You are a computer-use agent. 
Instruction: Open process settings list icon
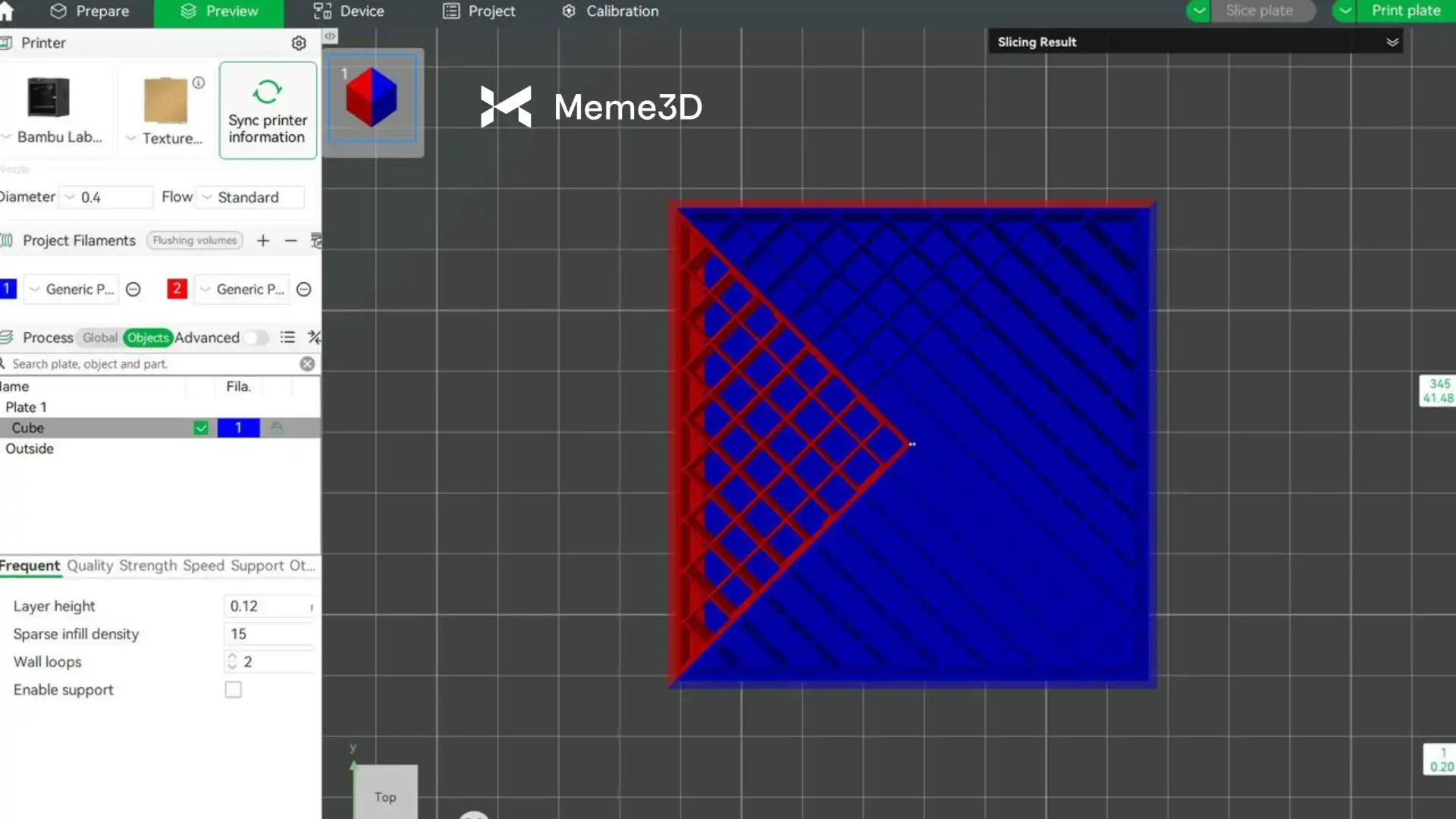[287, 337]
